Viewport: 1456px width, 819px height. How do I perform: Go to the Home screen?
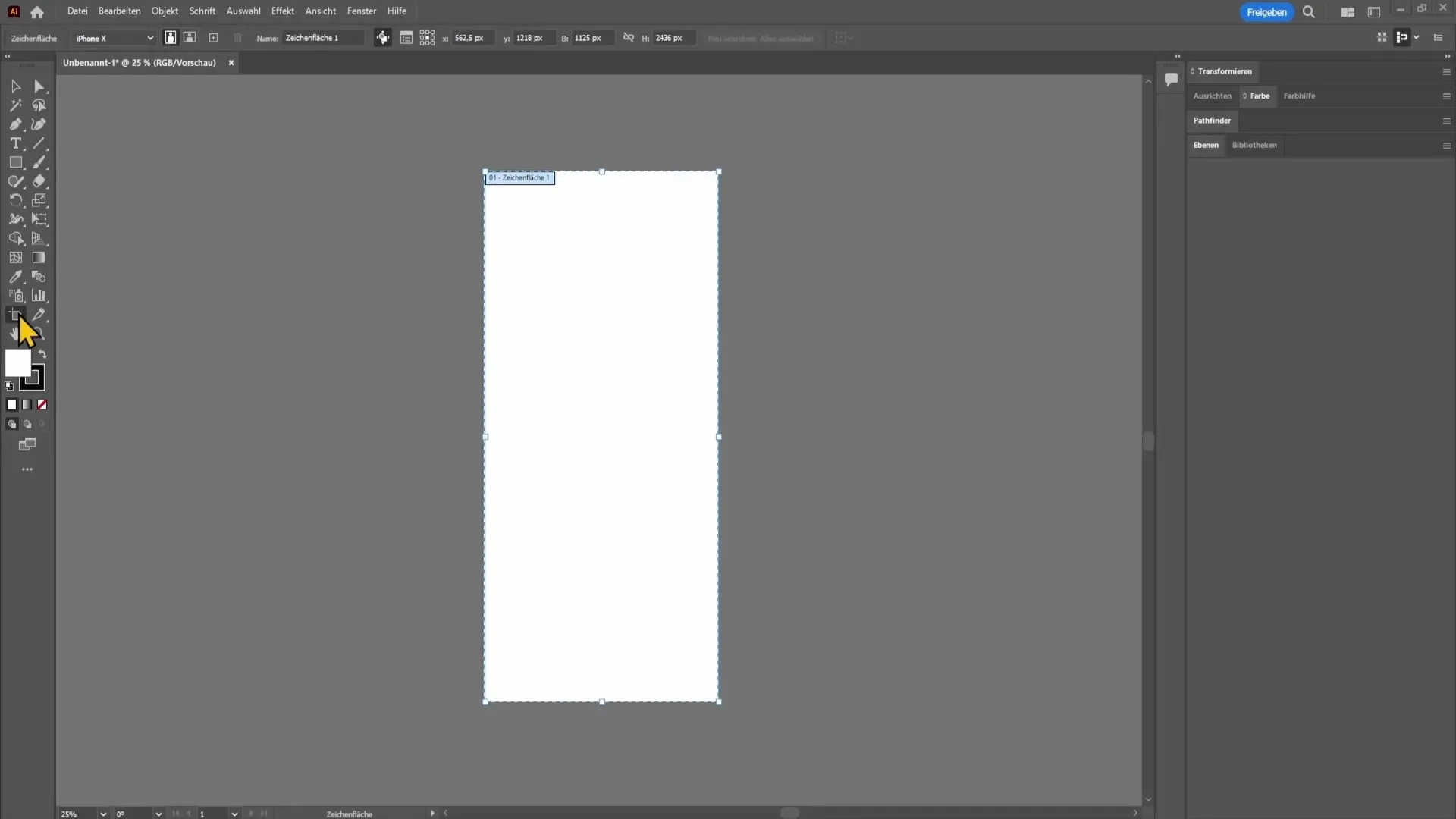(37, 11)
